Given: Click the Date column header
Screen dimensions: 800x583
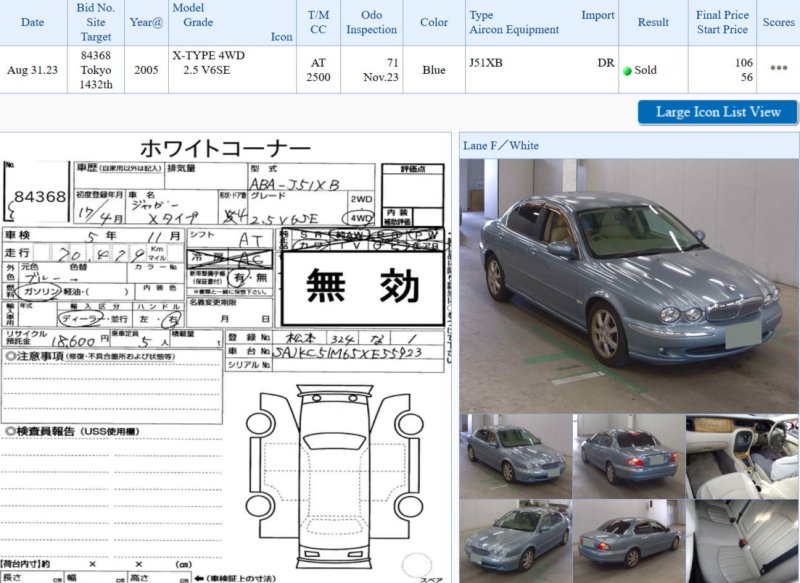Looking at the screenshot, I should 32,22.
